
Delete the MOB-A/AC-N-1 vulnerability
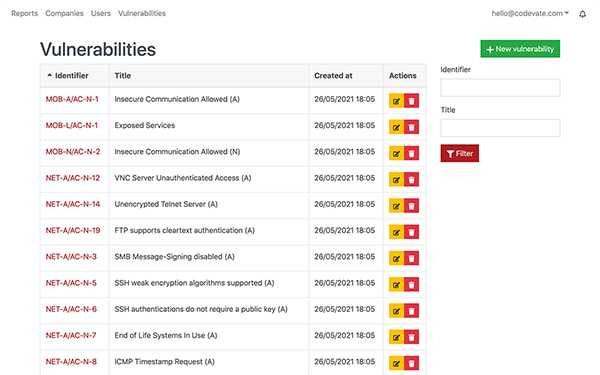(411, 101)
